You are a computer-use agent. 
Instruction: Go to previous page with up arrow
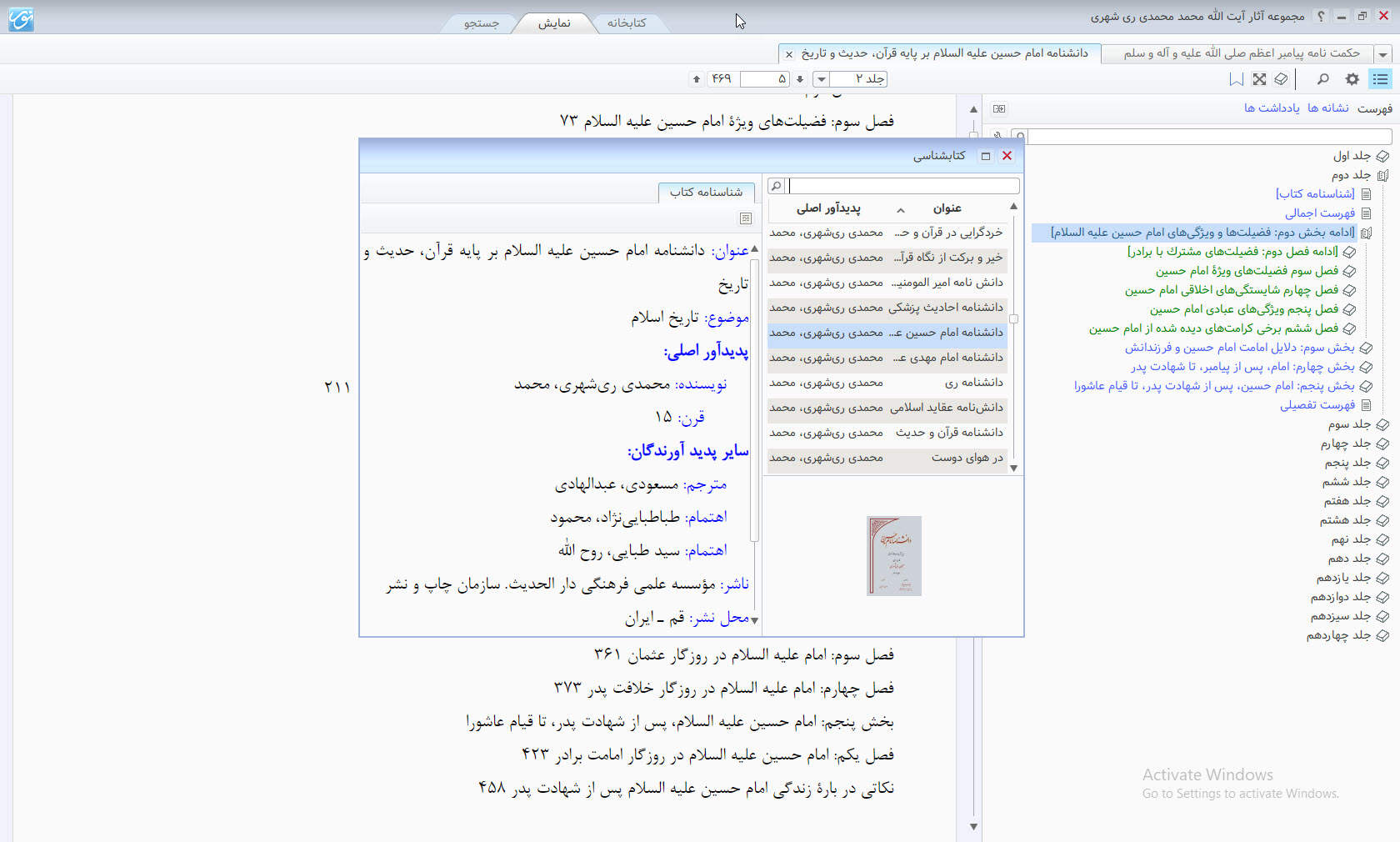pos(697,79)
